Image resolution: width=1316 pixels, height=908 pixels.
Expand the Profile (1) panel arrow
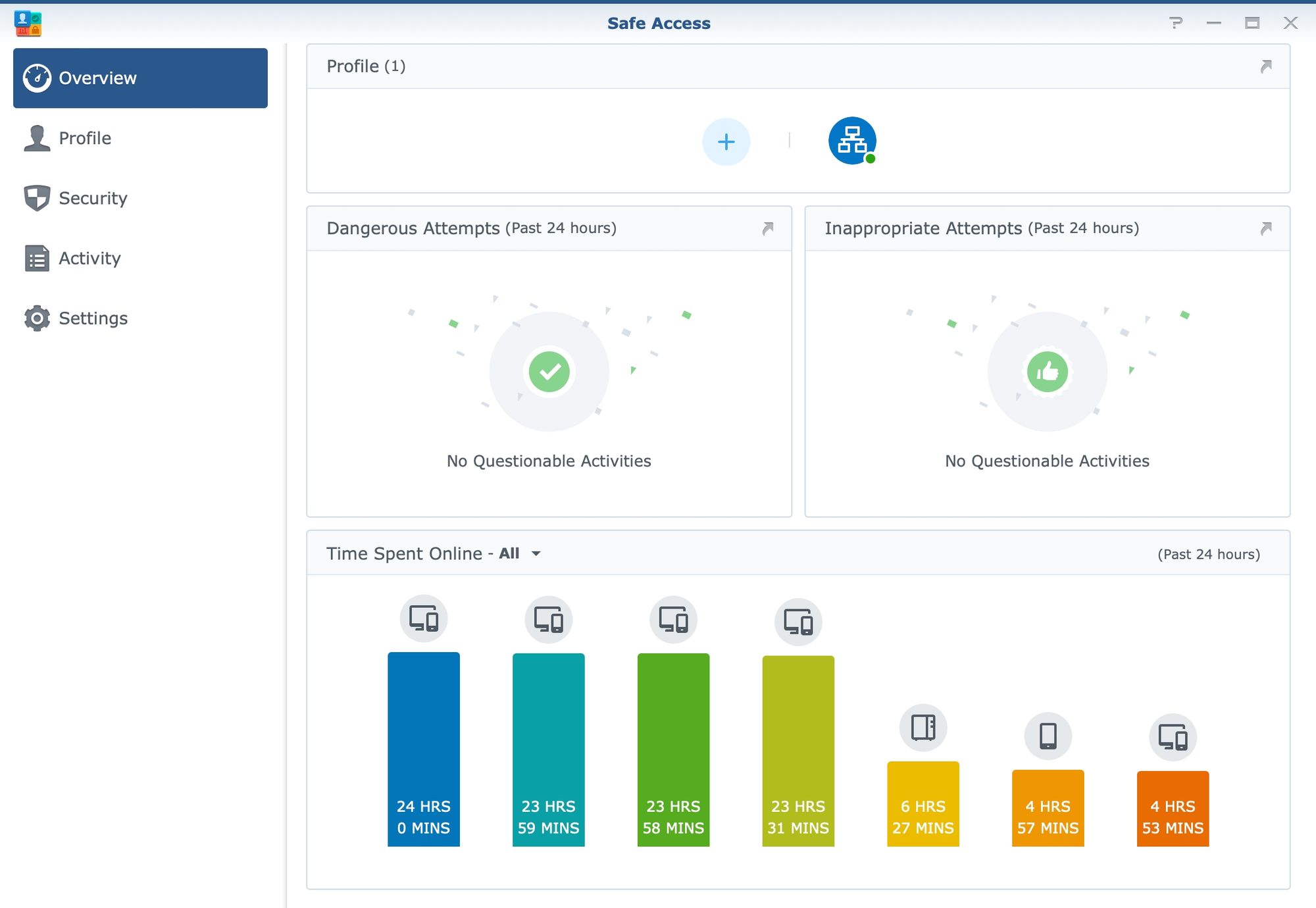pos(1266,66)
